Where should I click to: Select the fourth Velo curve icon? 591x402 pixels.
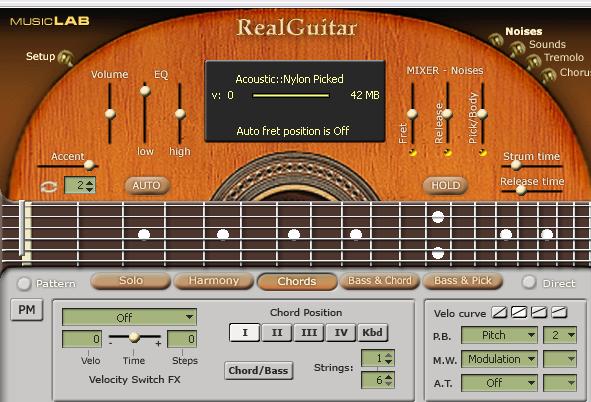pos(559,312)
